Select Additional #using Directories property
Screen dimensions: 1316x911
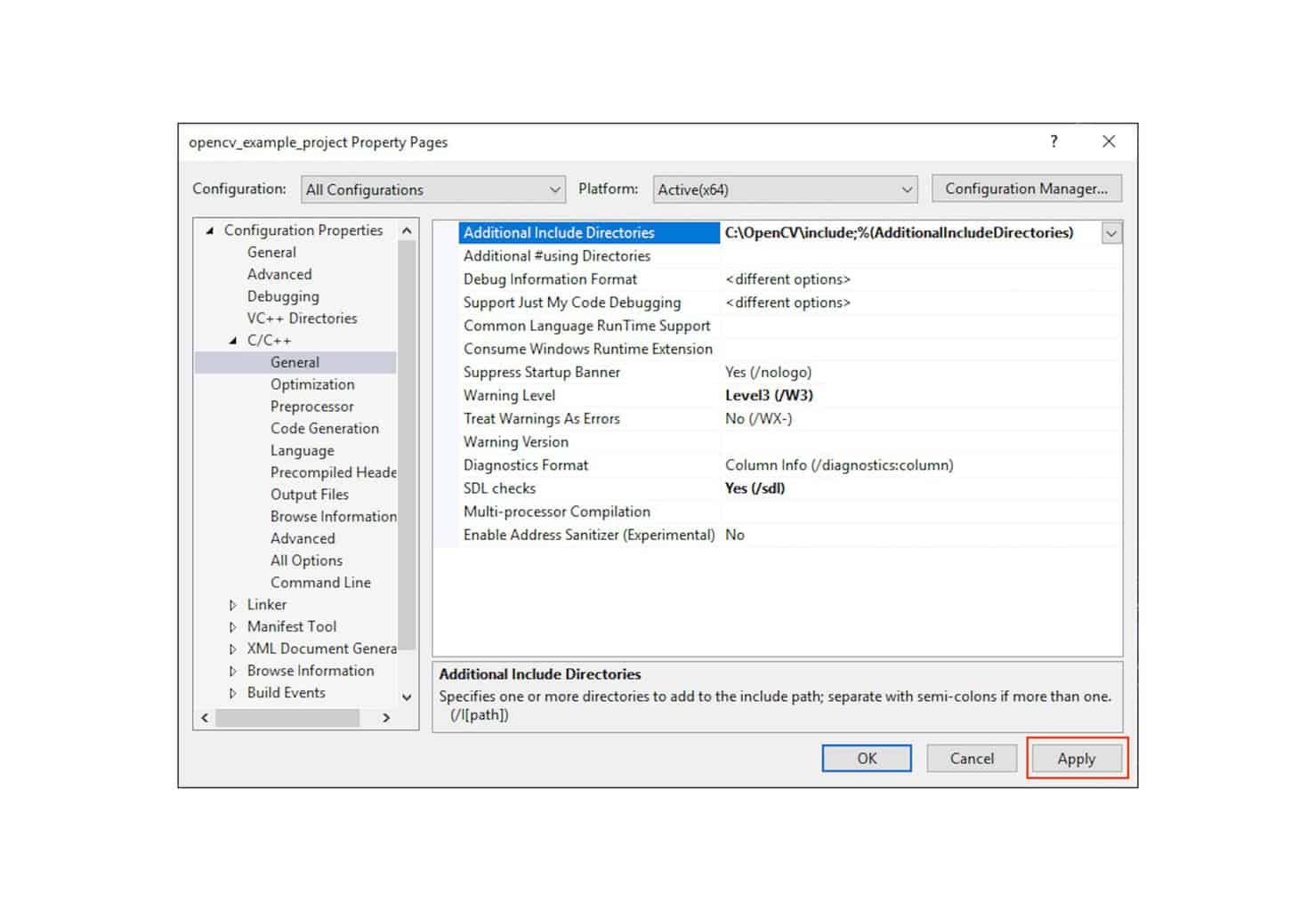coord(589,256)
